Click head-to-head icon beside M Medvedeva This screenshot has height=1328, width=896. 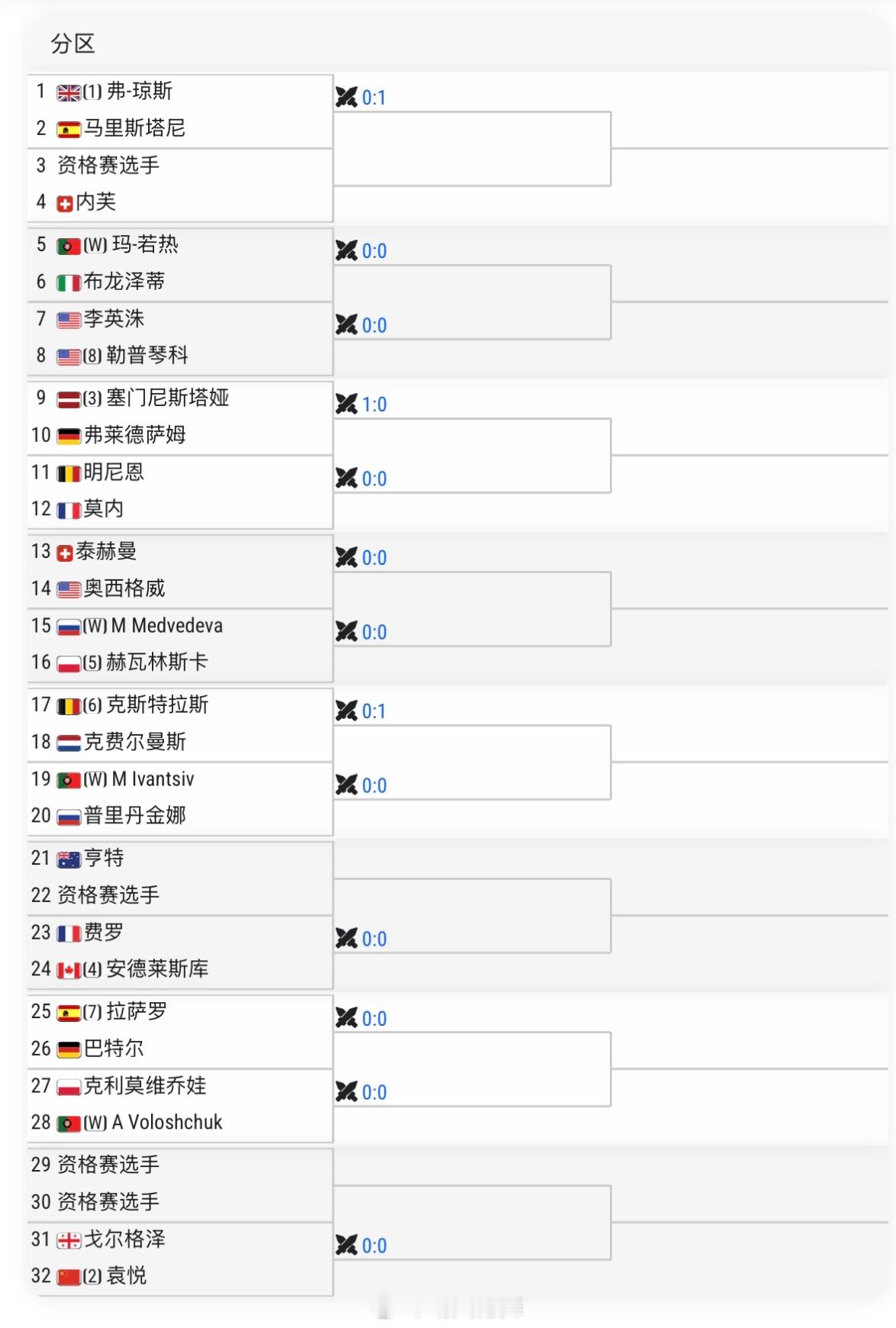pyautogui.click(x=359, y=632)
